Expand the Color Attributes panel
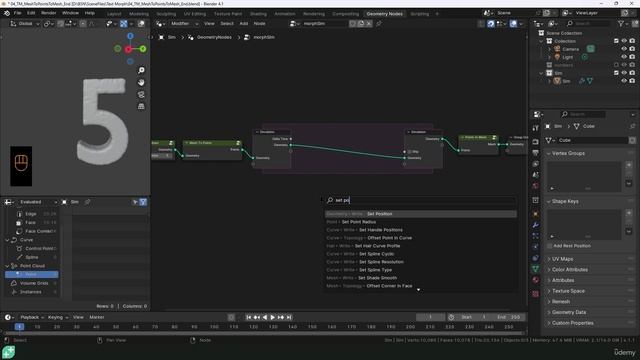The width and height of the screenshot is (640, 360). [569, 270]
